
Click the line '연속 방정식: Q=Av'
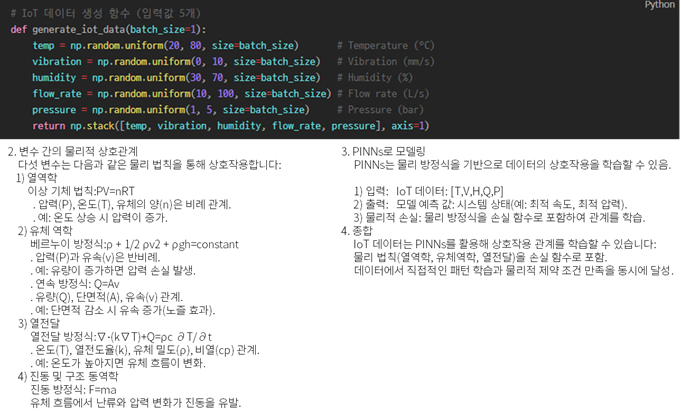tap(75, 284)
